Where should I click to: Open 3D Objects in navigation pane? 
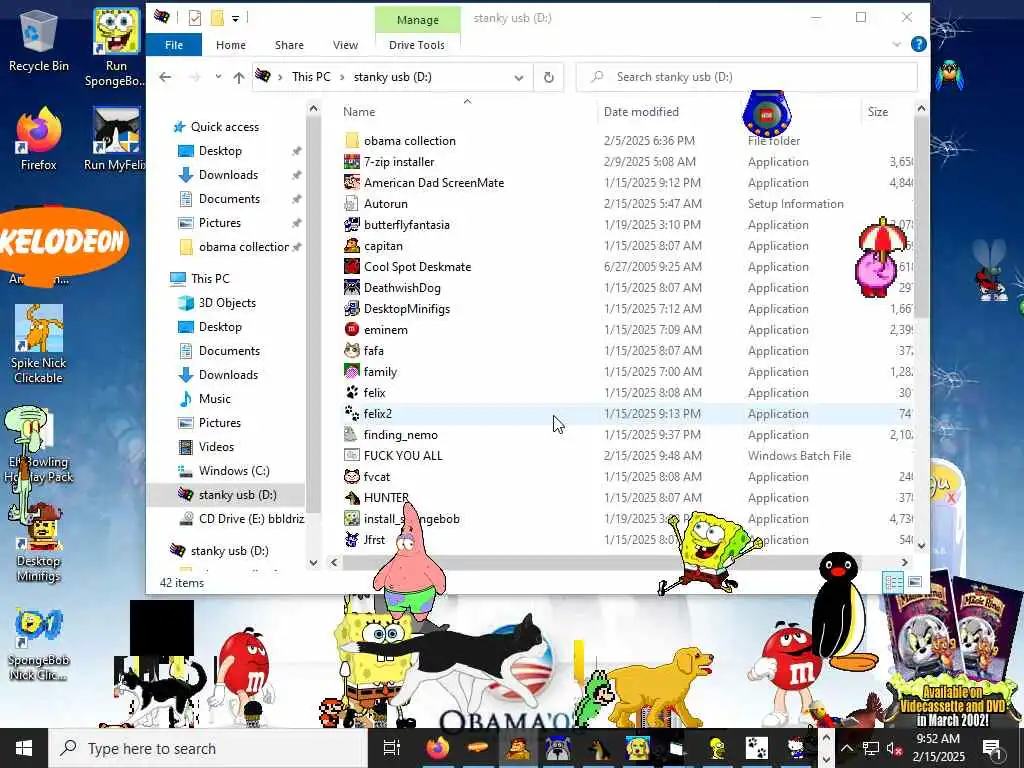tap(227, 303)
